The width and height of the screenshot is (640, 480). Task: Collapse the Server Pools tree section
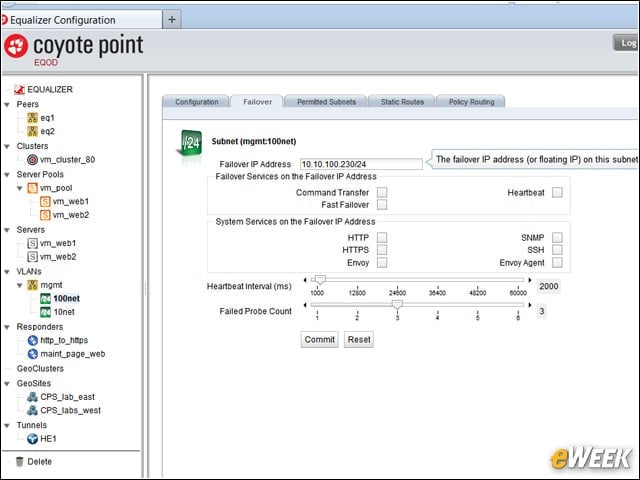[7, 175]
